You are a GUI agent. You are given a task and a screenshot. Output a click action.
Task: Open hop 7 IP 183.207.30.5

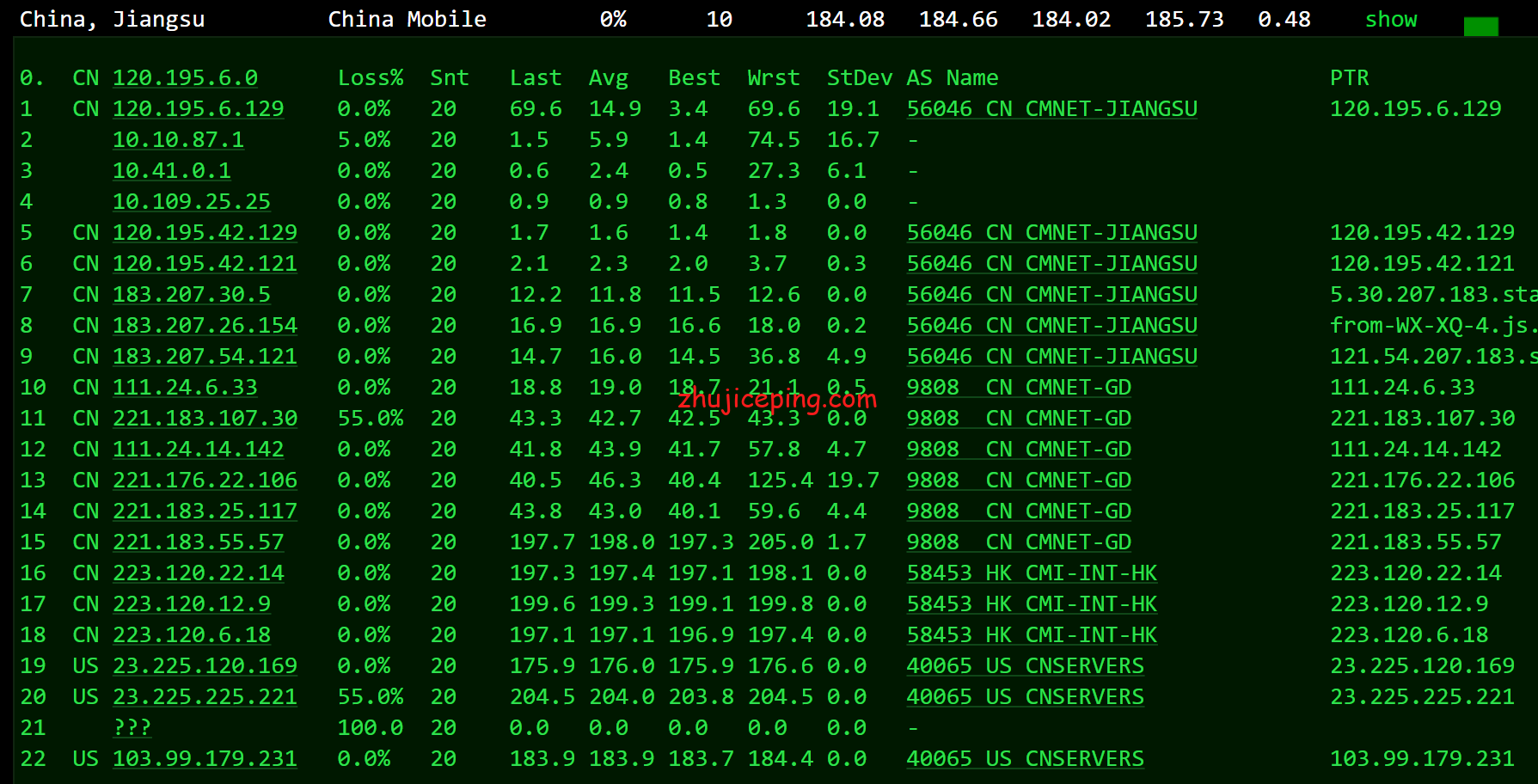[192, 294]
